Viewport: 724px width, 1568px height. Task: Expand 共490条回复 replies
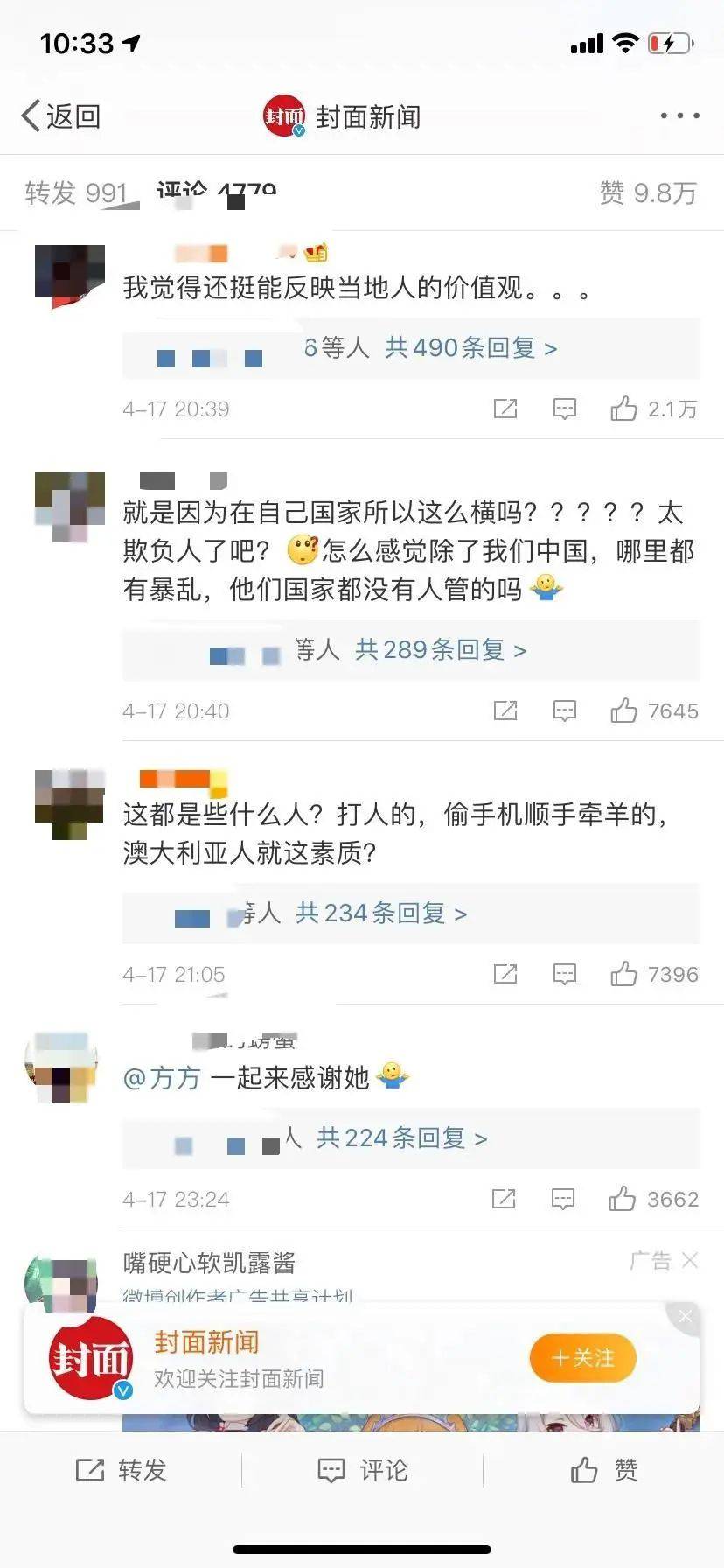pyautogui.click(x=470, y=348)
